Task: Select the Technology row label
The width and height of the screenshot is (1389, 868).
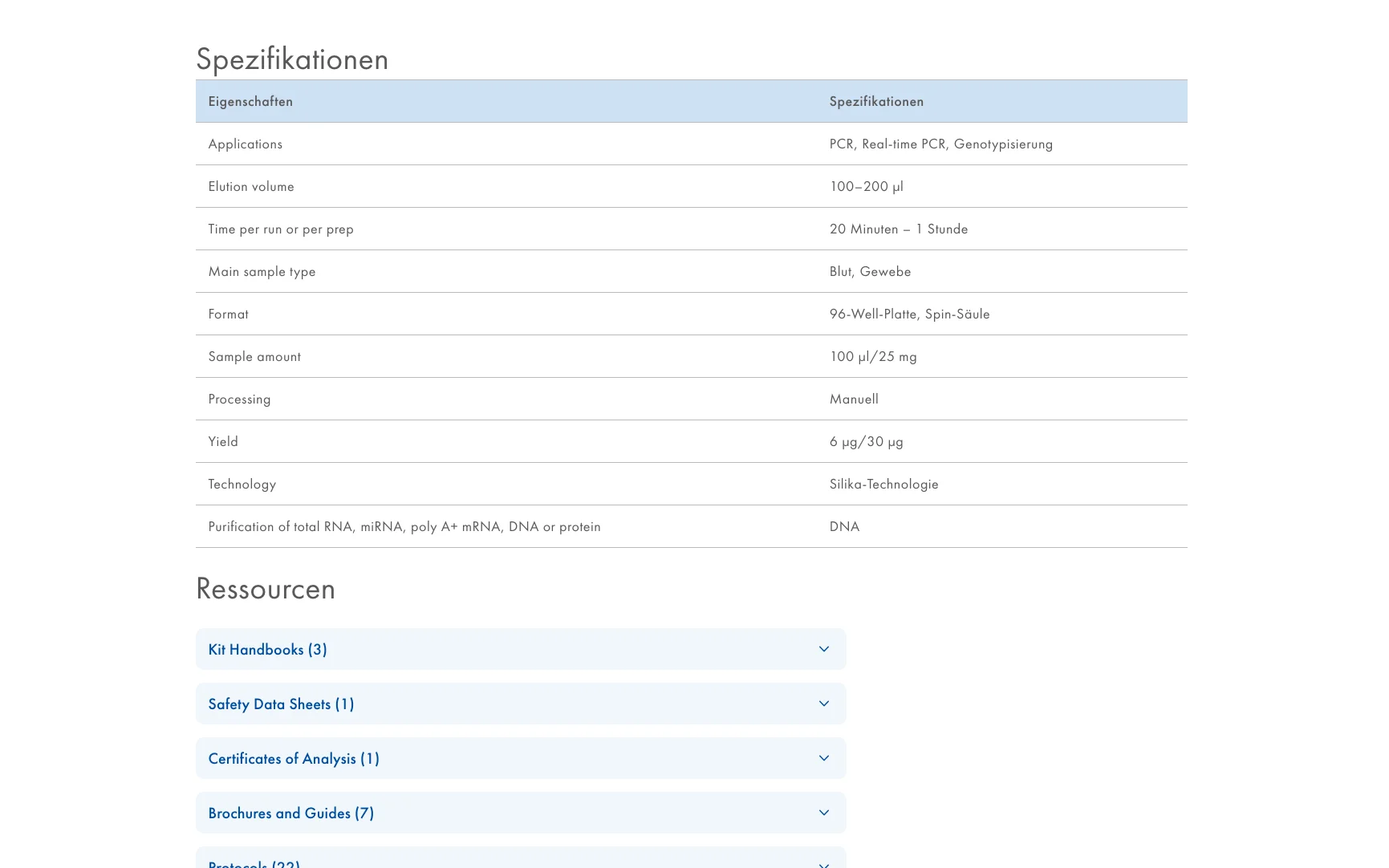Action: [242, 485]
